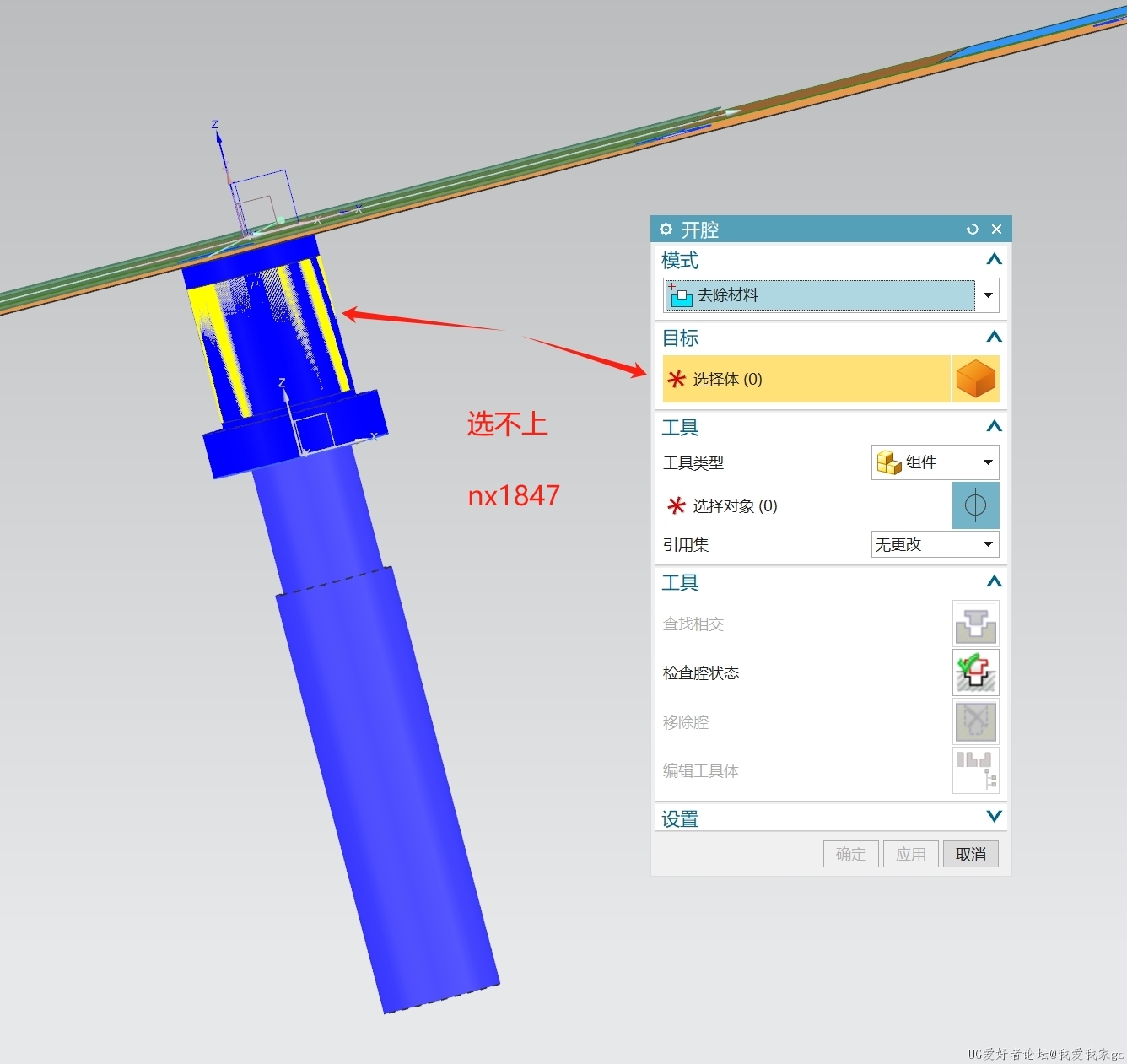Open the 去除材料 mode dropdown
This screenshot has height=1064, width=1127.
pyautogui.click(x=988, y=295)
